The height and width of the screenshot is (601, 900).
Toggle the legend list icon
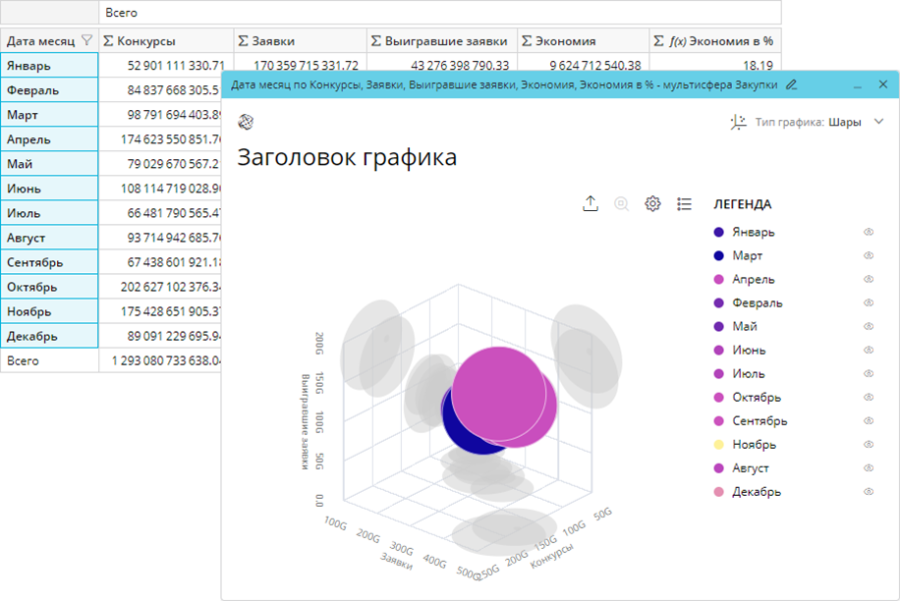(684, 204)
